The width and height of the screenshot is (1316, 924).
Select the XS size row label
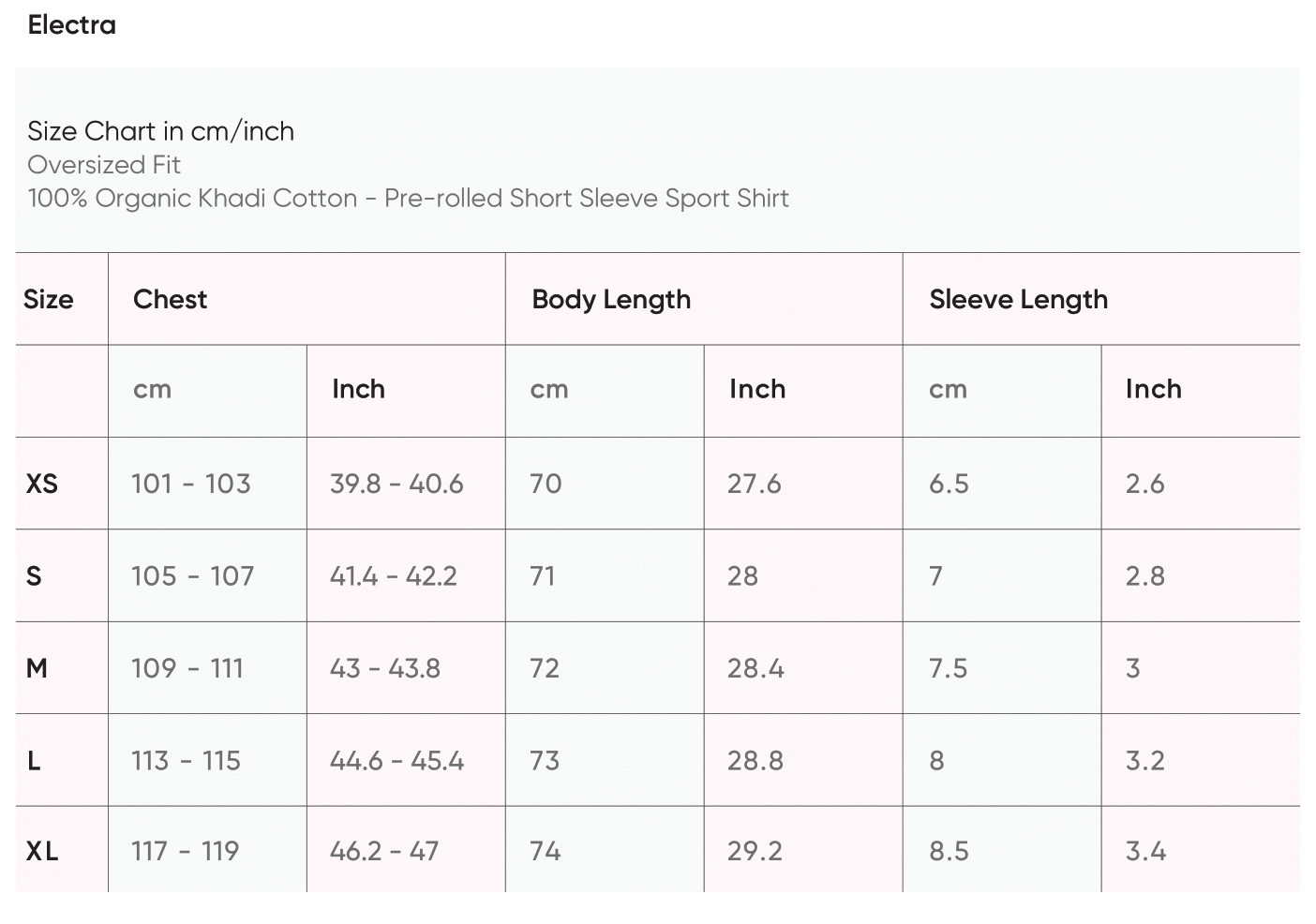coord(42,484)
